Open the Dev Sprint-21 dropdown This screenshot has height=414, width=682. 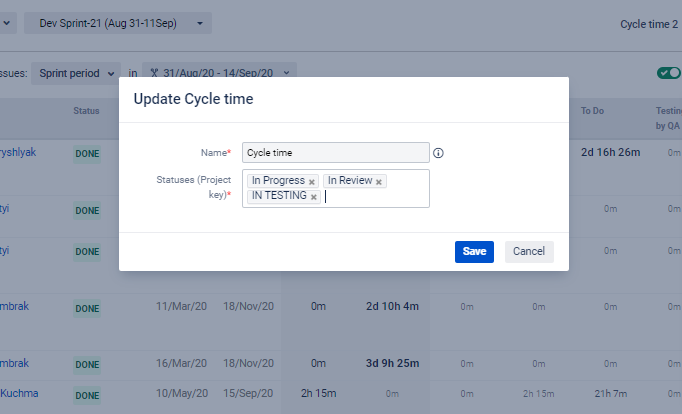(x=118, y=23)
